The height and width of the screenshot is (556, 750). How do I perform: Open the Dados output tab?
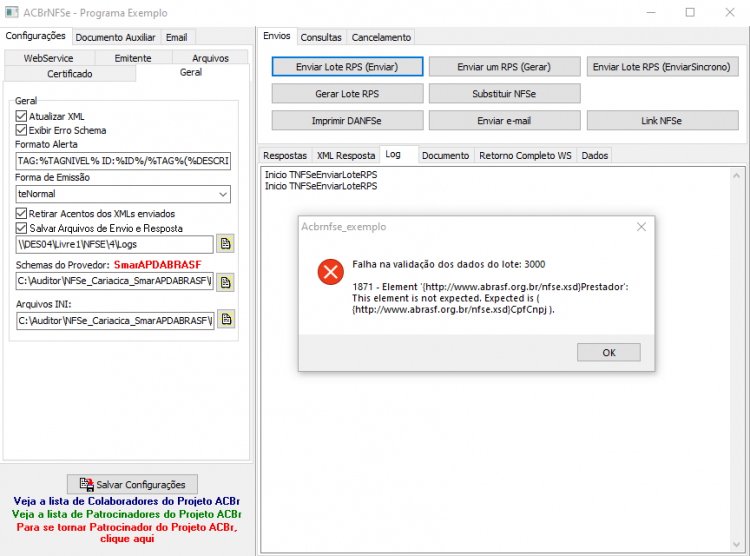(x=595, y=156)
